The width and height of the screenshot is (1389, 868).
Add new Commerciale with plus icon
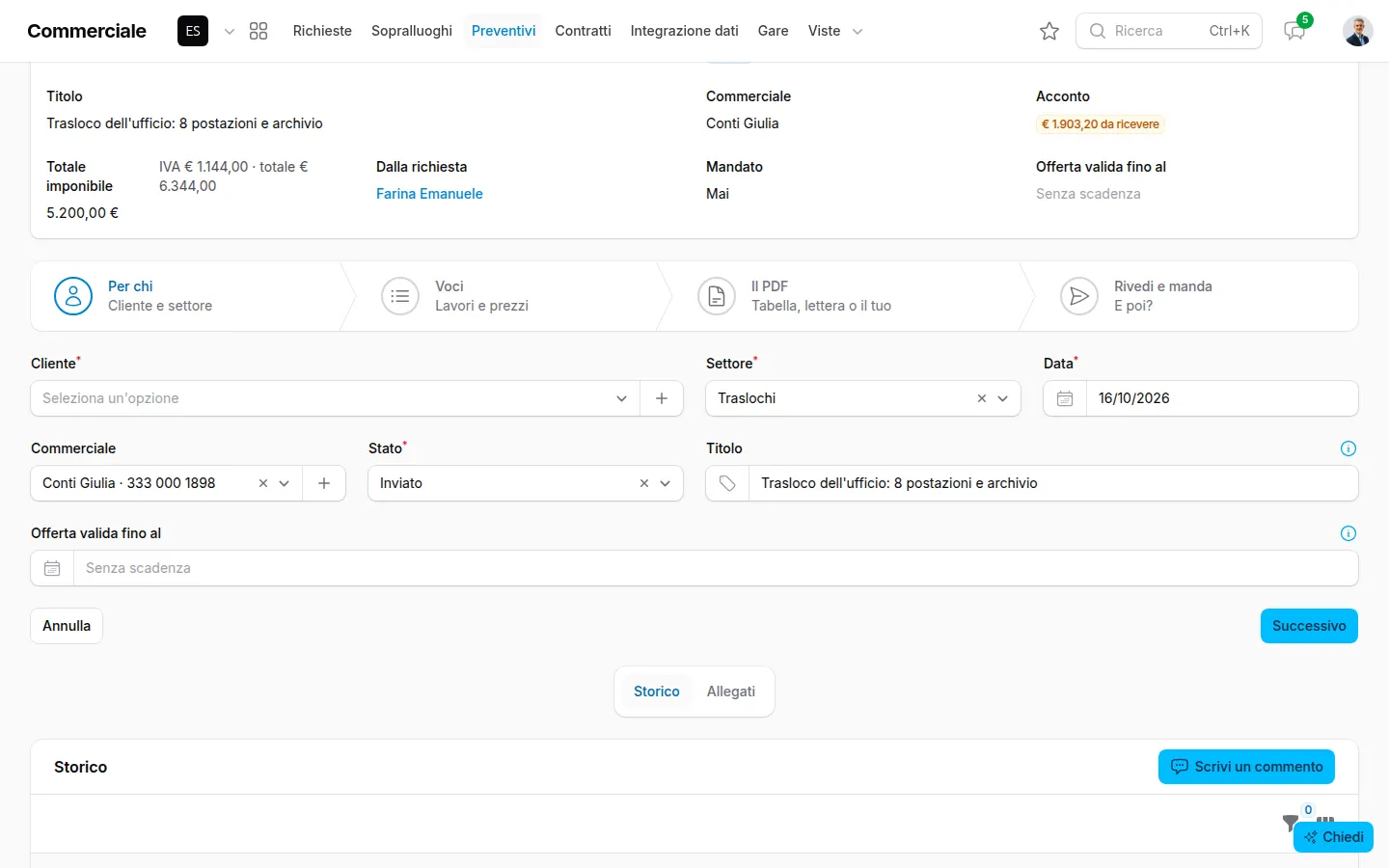click(x=324, y=483)
